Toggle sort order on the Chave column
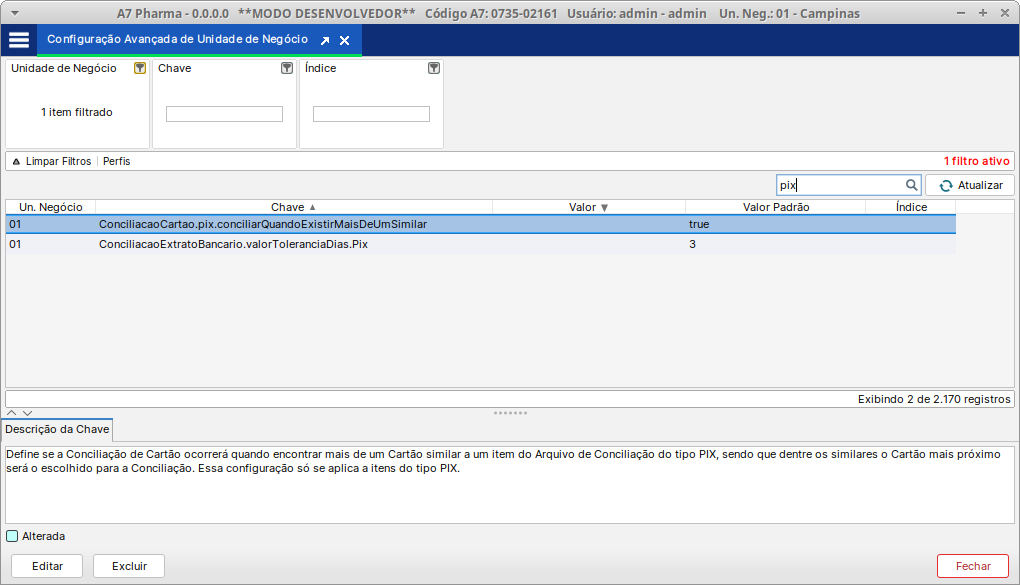 [x=290, y=207]
